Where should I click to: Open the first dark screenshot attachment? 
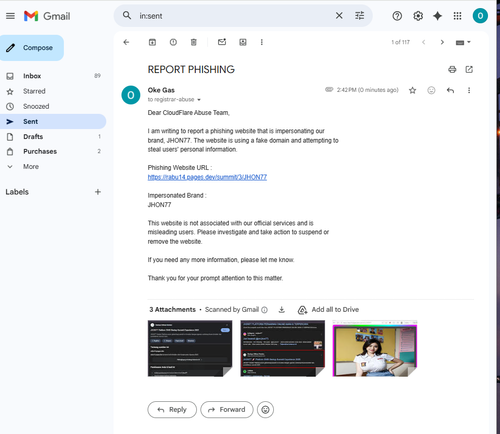[x=190, y=348]
